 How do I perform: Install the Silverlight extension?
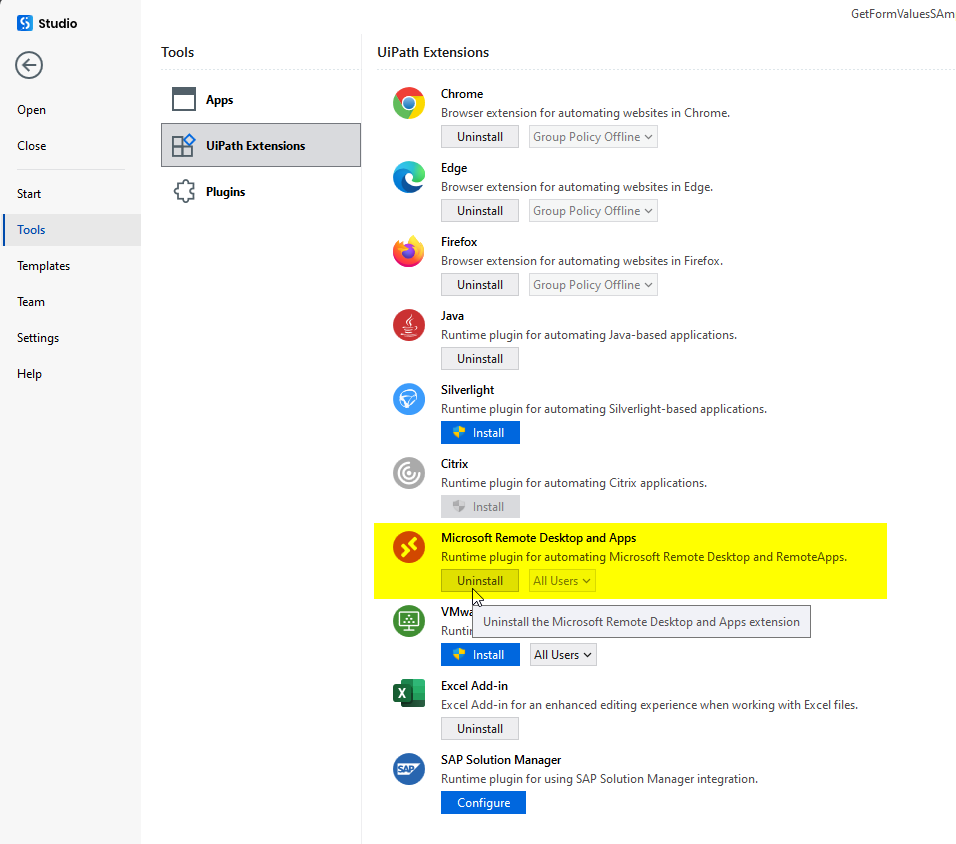click(x=480, y=432)
